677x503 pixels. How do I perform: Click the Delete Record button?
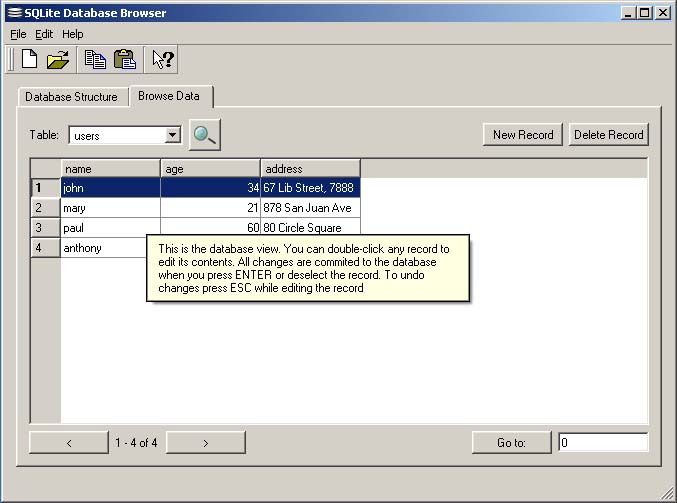click(x=608, y=135)
